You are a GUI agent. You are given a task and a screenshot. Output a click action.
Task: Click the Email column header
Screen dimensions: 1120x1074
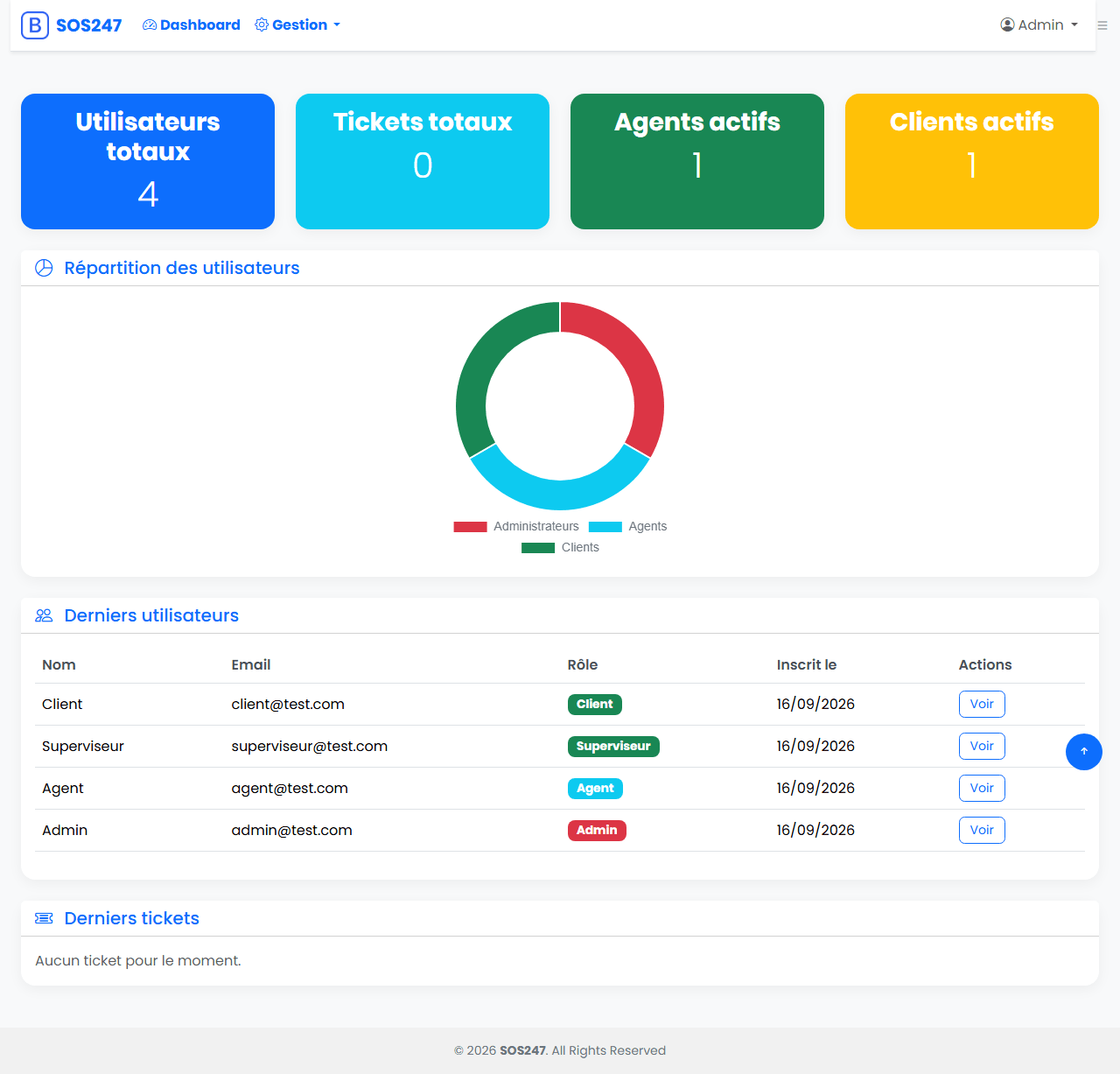[x=251, y=665]
